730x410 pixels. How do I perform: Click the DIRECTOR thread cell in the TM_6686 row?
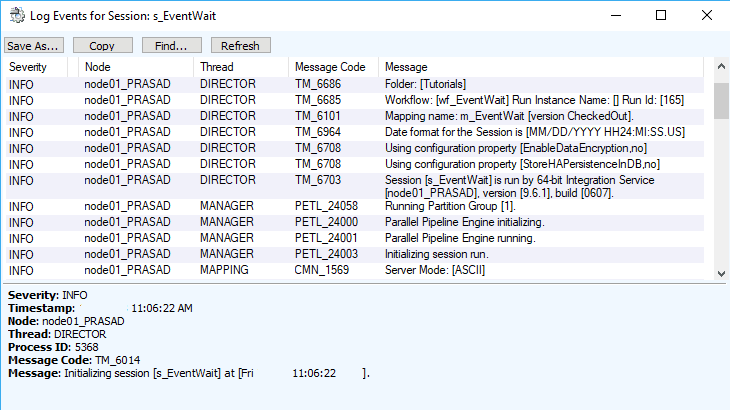click(x=228, y=84)
